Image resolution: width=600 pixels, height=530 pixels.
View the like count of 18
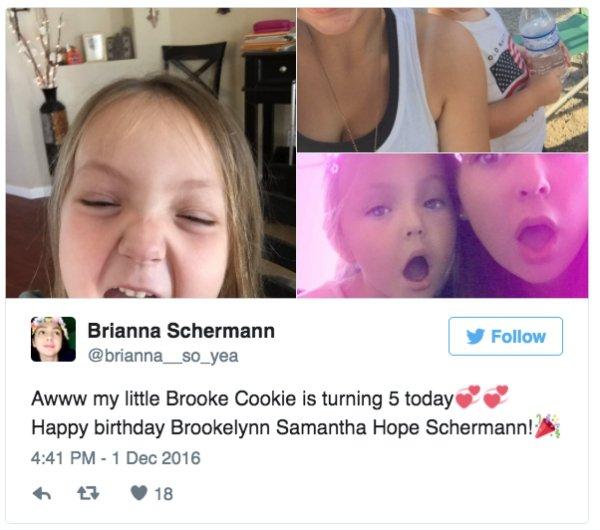[164, 494]
